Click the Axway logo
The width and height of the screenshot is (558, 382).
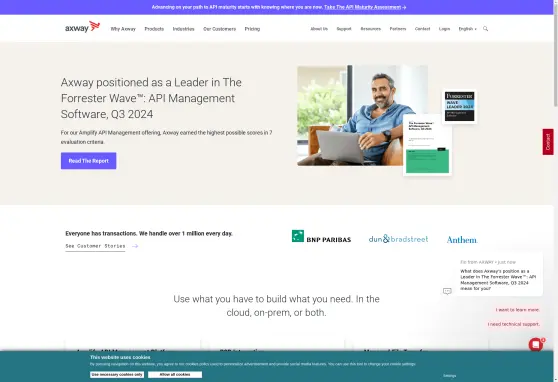click(x=83, y=27)
